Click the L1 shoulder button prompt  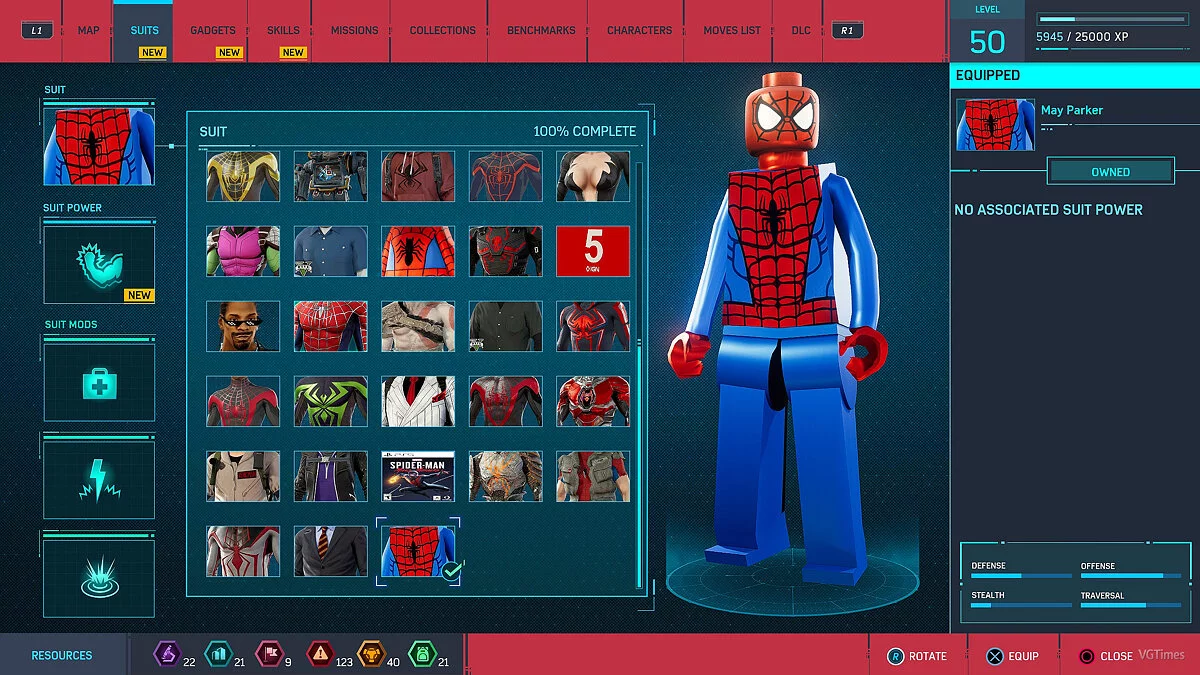pos(36,29)
